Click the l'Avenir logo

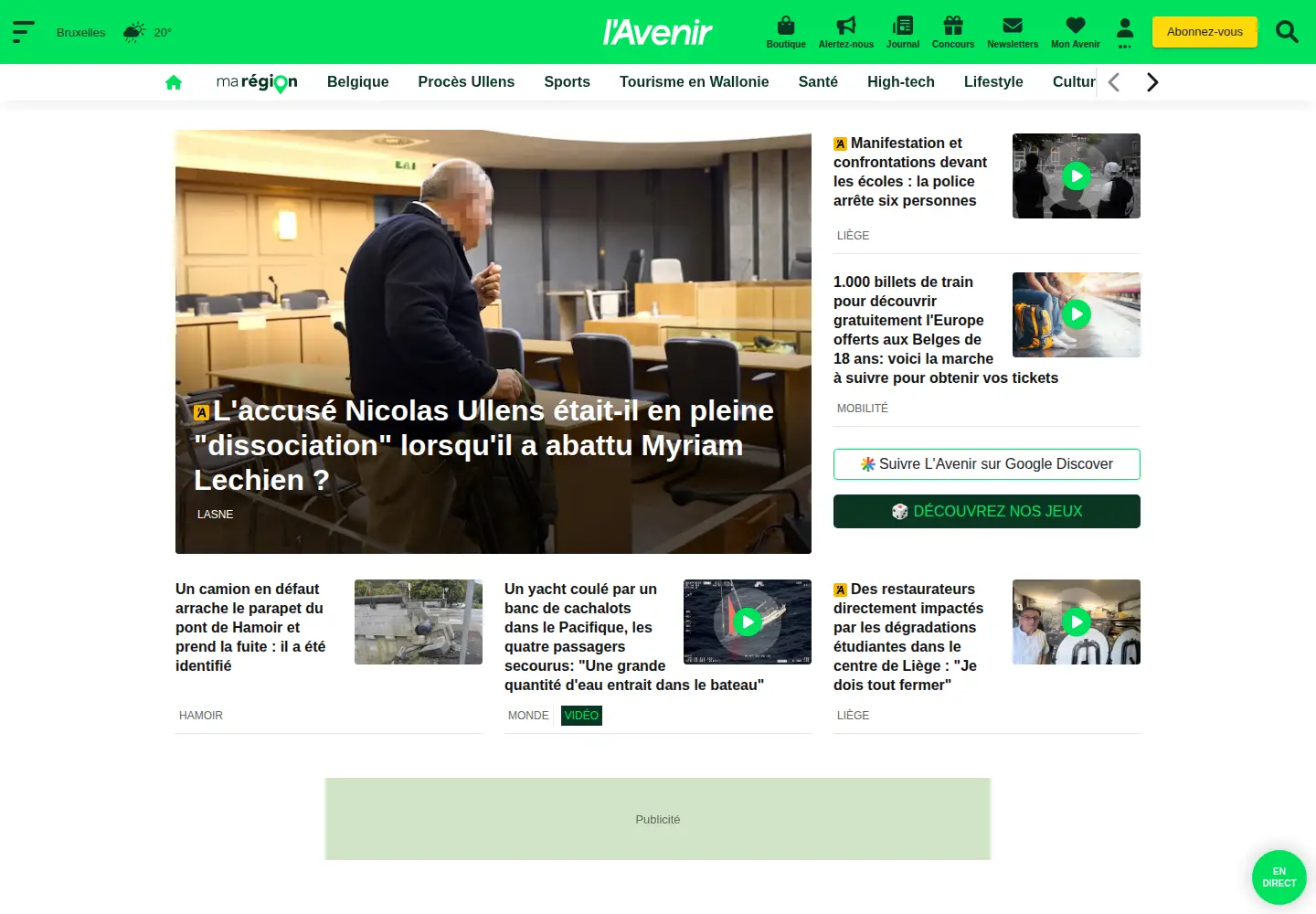[657, 33]
